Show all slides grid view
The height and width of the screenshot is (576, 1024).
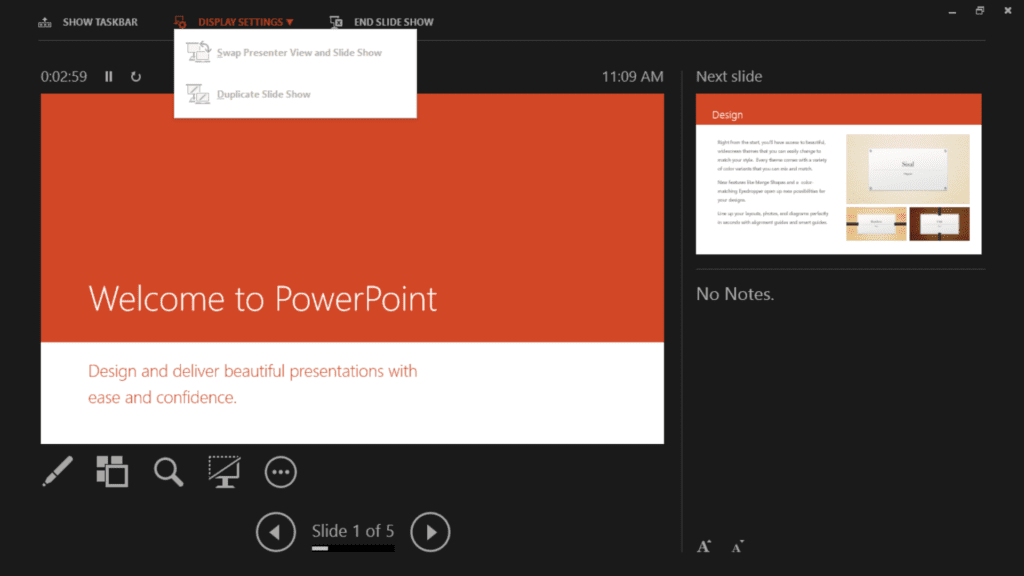112,472
